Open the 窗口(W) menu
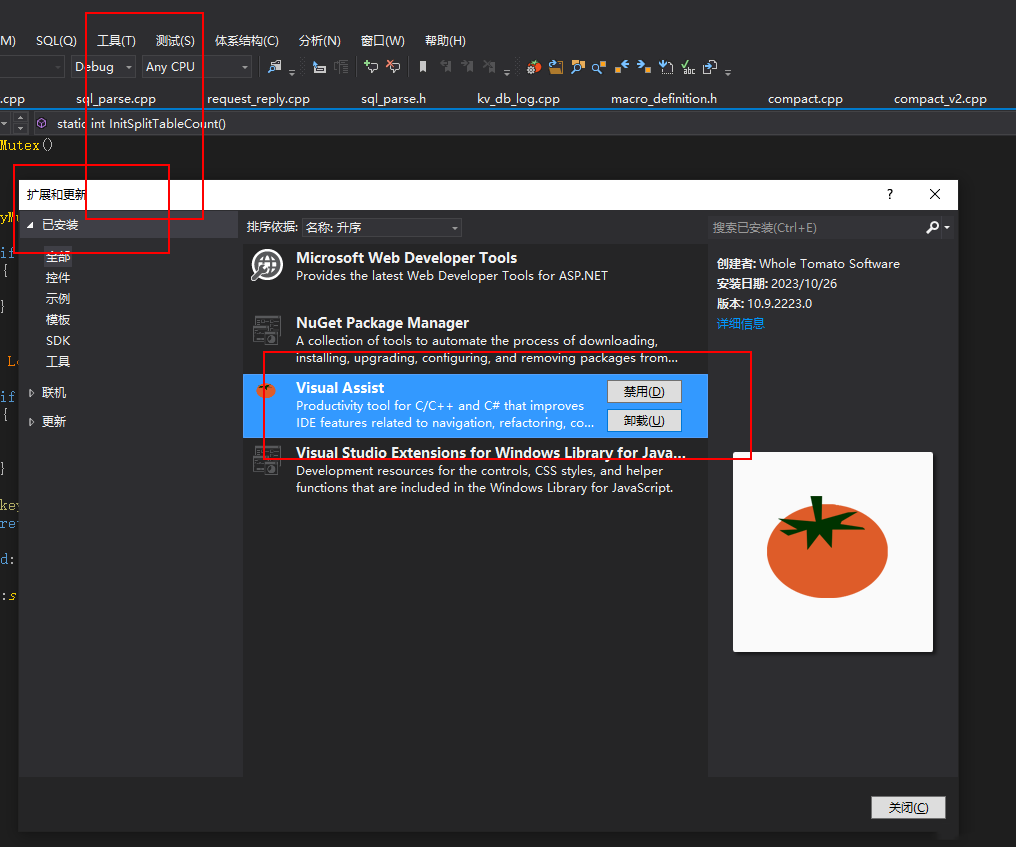The height and width of the screenshot is (847, 1016). 382,41
